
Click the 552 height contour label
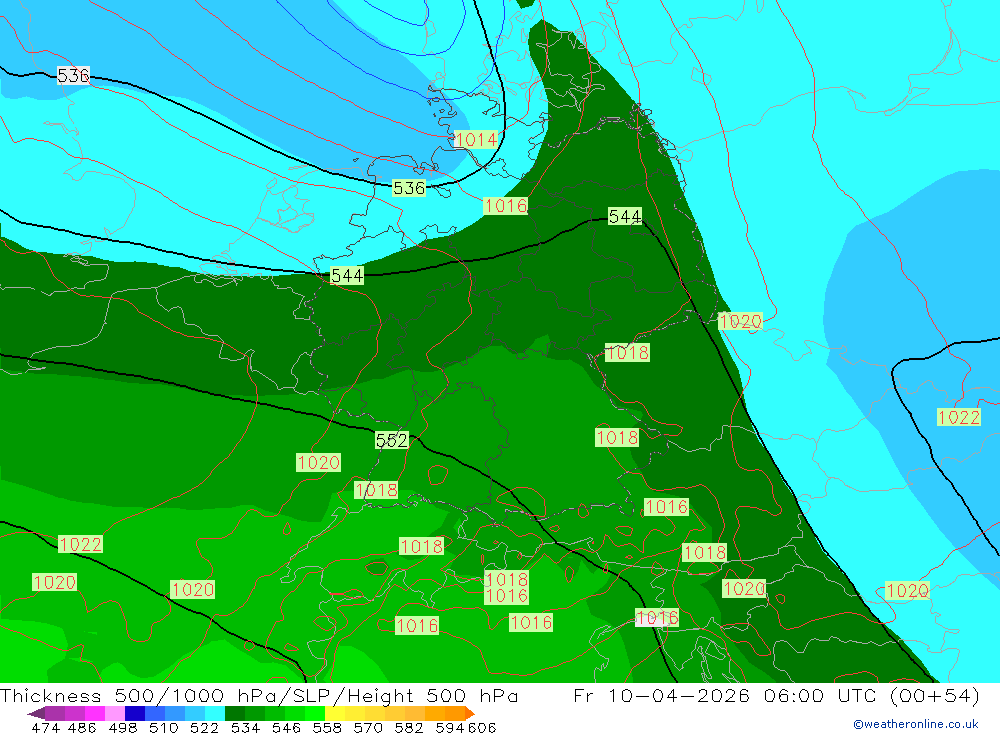point(392,440)
